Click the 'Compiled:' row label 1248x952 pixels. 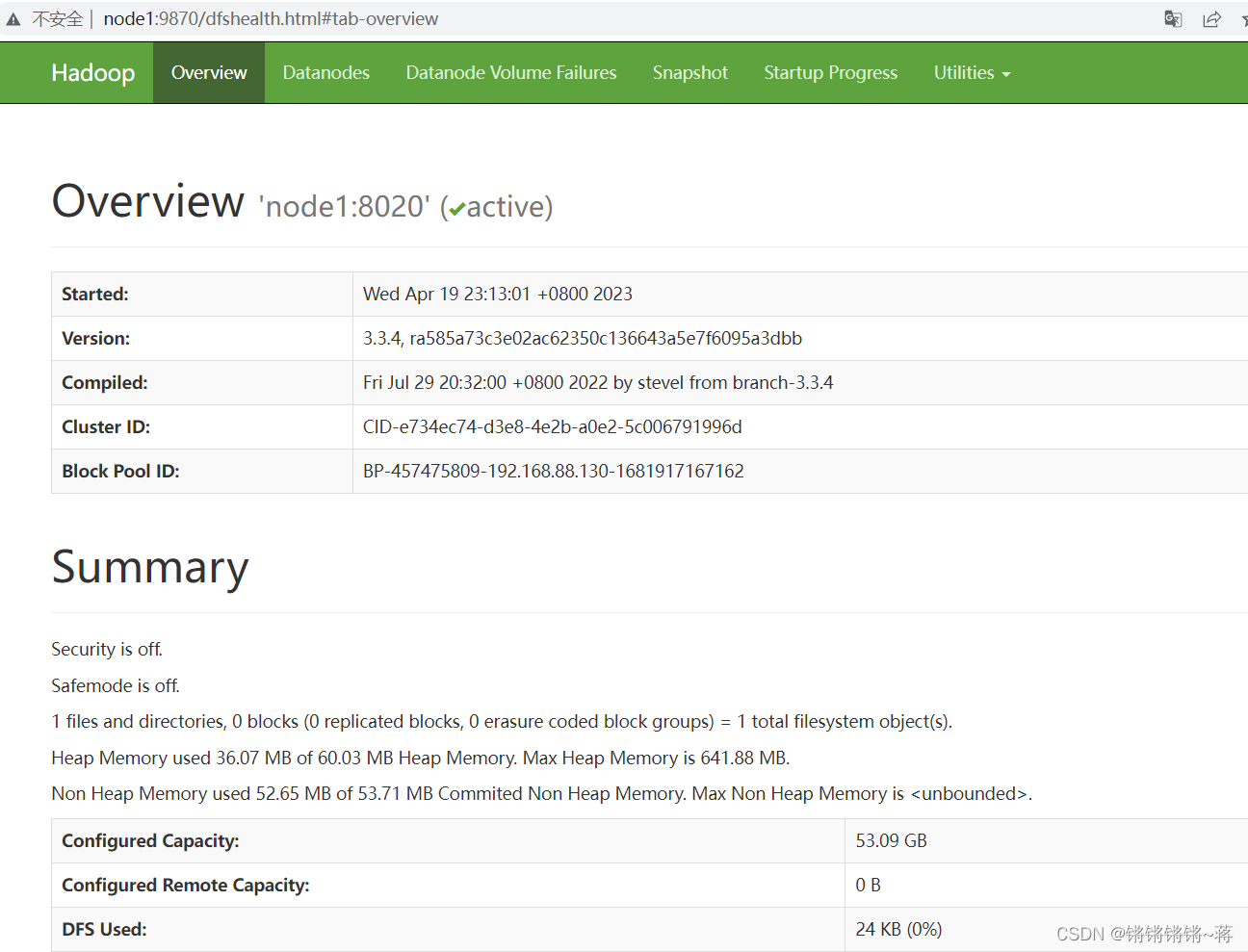(x=105, y=383)
